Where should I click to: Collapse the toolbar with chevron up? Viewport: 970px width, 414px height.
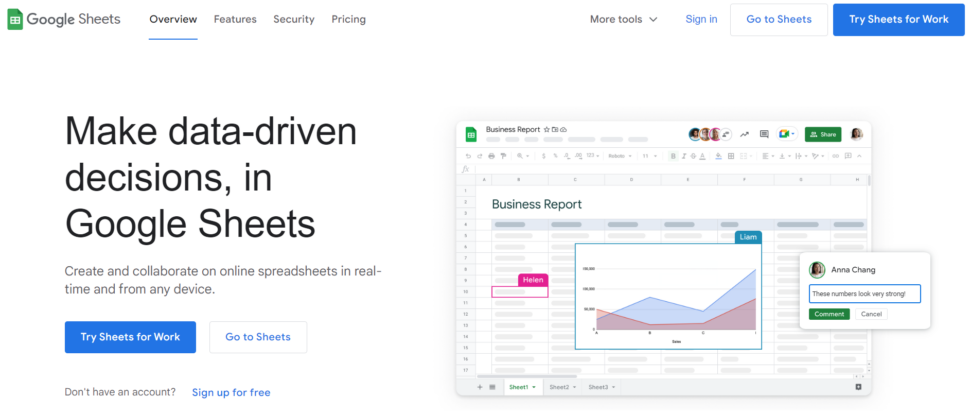click(x=859, y=156)
